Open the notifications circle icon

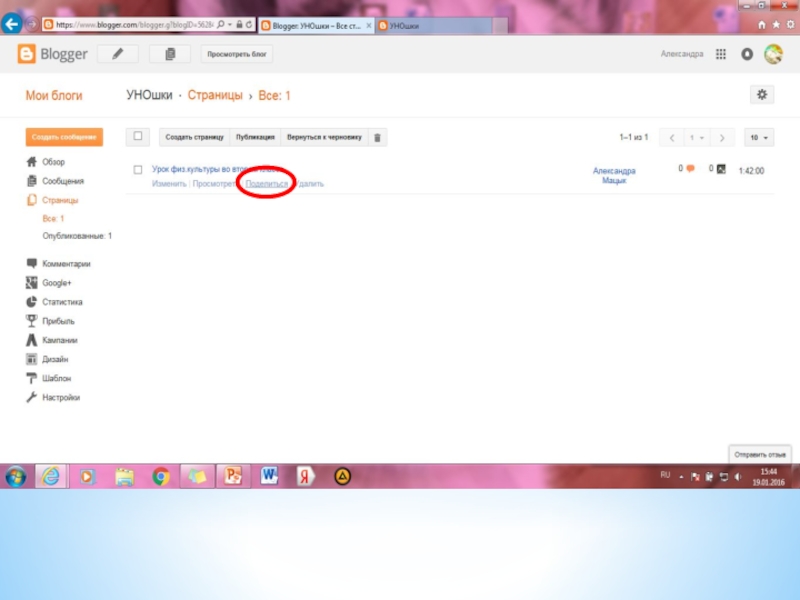747,54
